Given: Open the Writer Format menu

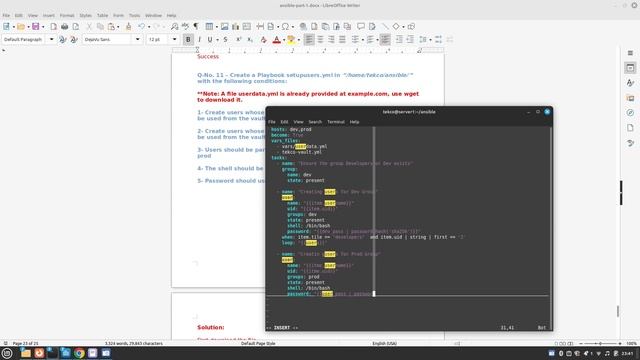Looking at the screenshot, I should 67,16.
